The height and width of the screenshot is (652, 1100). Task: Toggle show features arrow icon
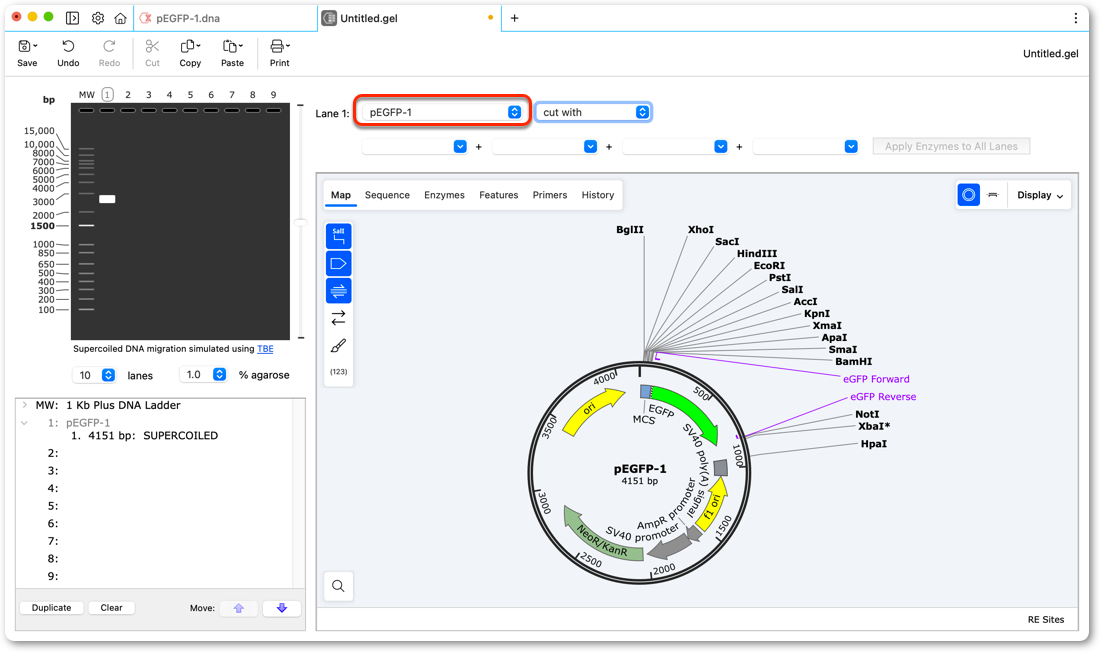339,263
